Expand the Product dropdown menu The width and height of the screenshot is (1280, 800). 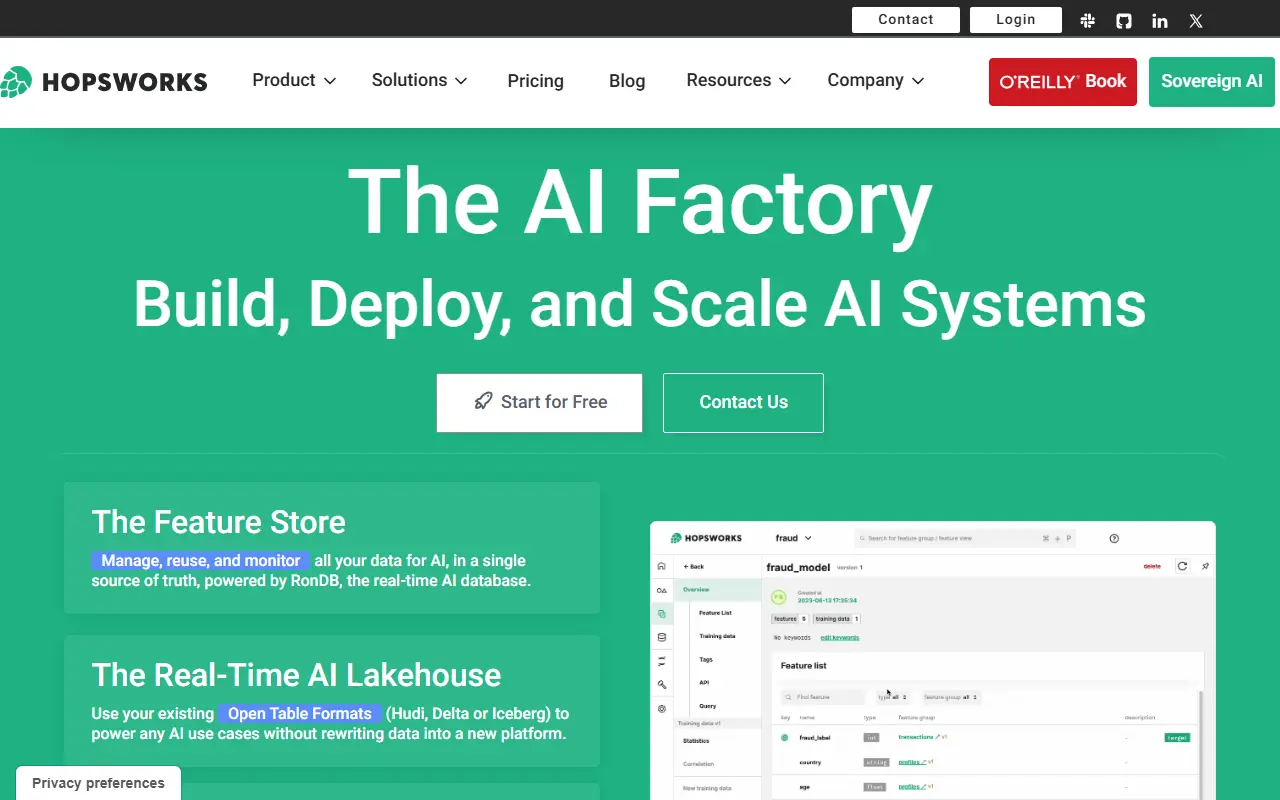293,81
